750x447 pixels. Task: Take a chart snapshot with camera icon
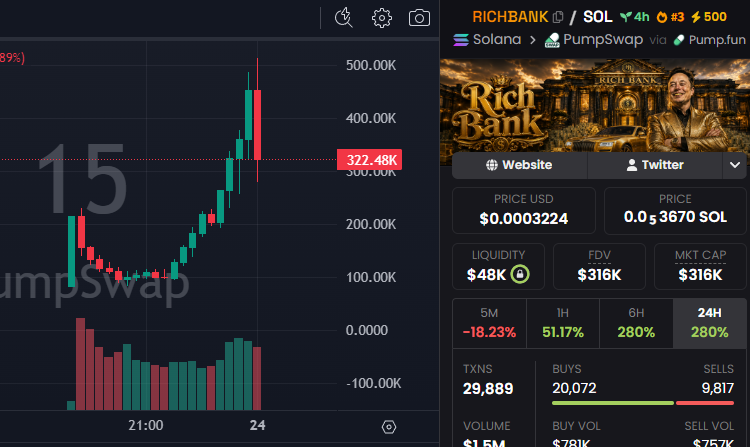pos(419,18)
